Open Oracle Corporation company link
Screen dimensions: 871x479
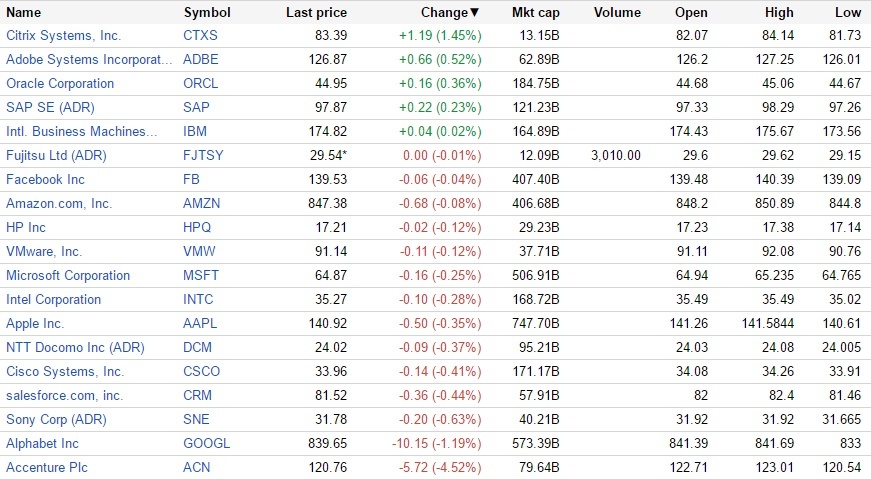pos(60,83)
